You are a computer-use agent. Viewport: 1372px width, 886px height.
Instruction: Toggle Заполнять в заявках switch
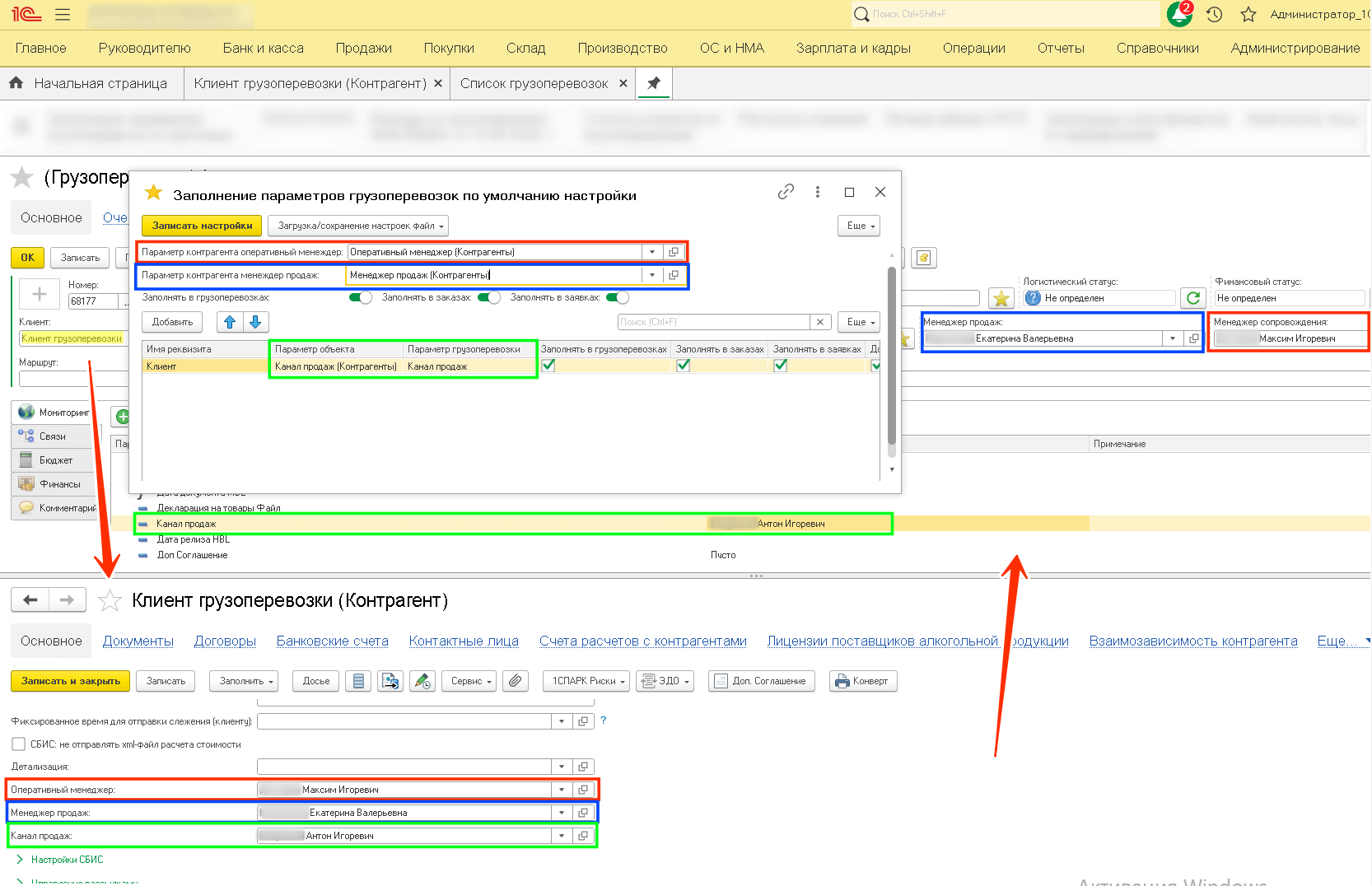(x=618, y=297)
